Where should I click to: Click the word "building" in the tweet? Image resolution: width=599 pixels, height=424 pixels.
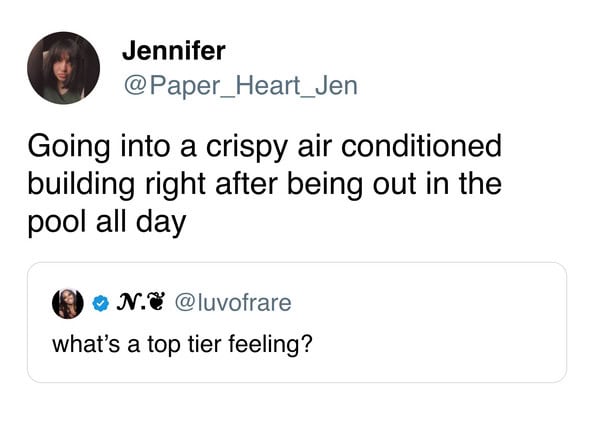coord(81,185)
